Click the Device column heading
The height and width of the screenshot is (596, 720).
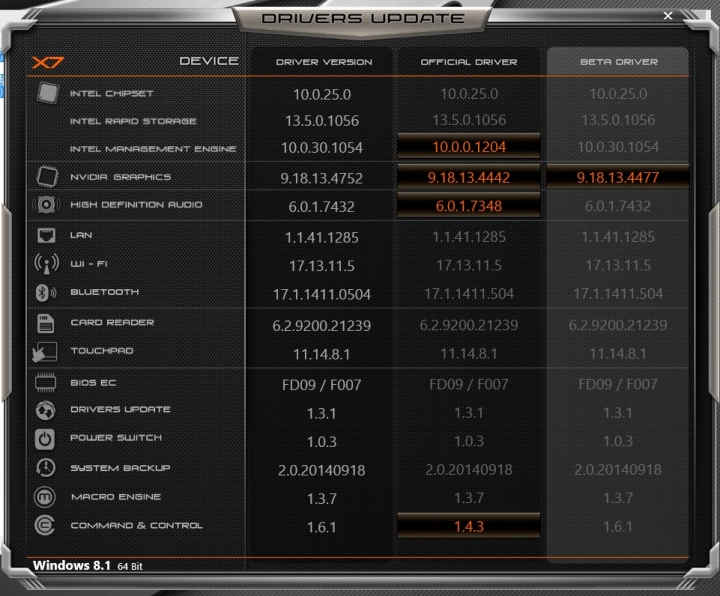209,61
